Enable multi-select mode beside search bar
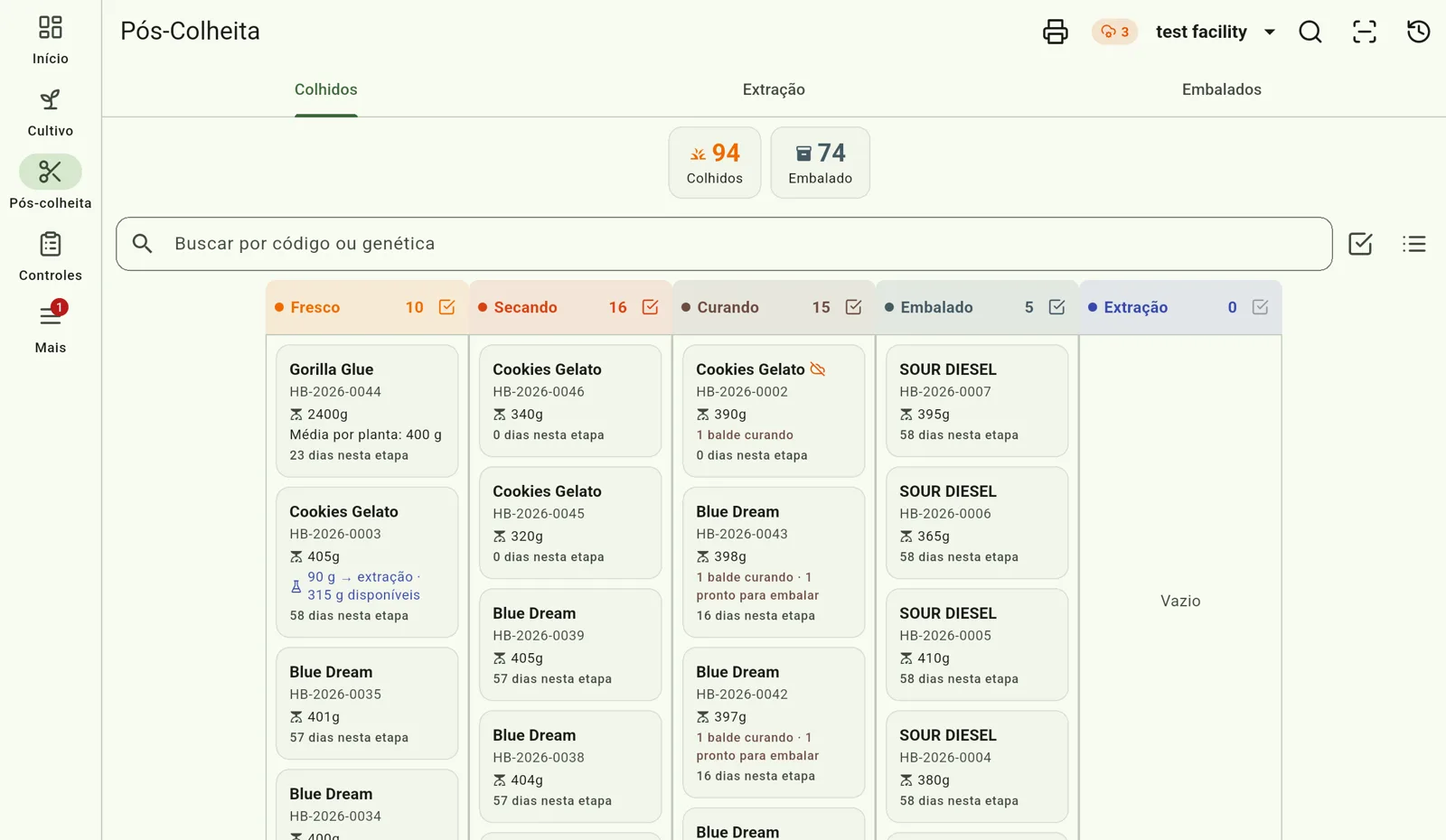Viewport: 1446px width, 840px height. pyautogui.click(x=1360, y=244)
